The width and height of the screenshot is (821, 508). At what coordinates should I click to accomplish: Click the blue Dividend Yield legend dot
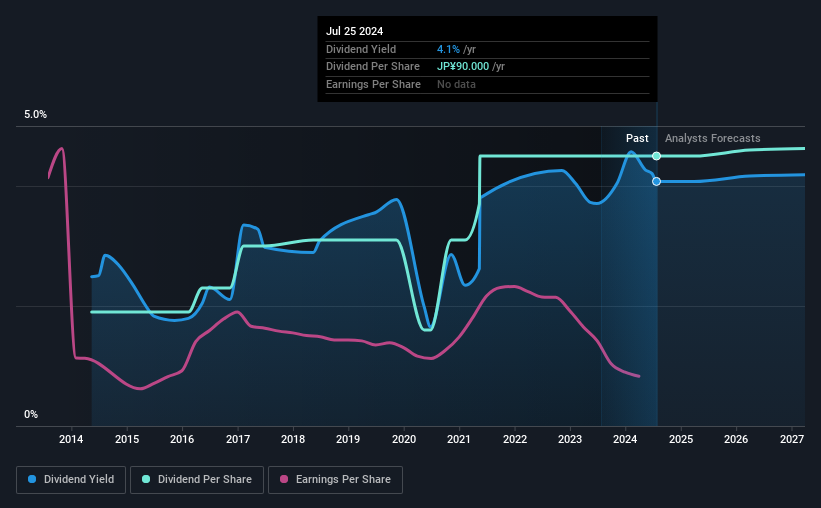(32, 479)
